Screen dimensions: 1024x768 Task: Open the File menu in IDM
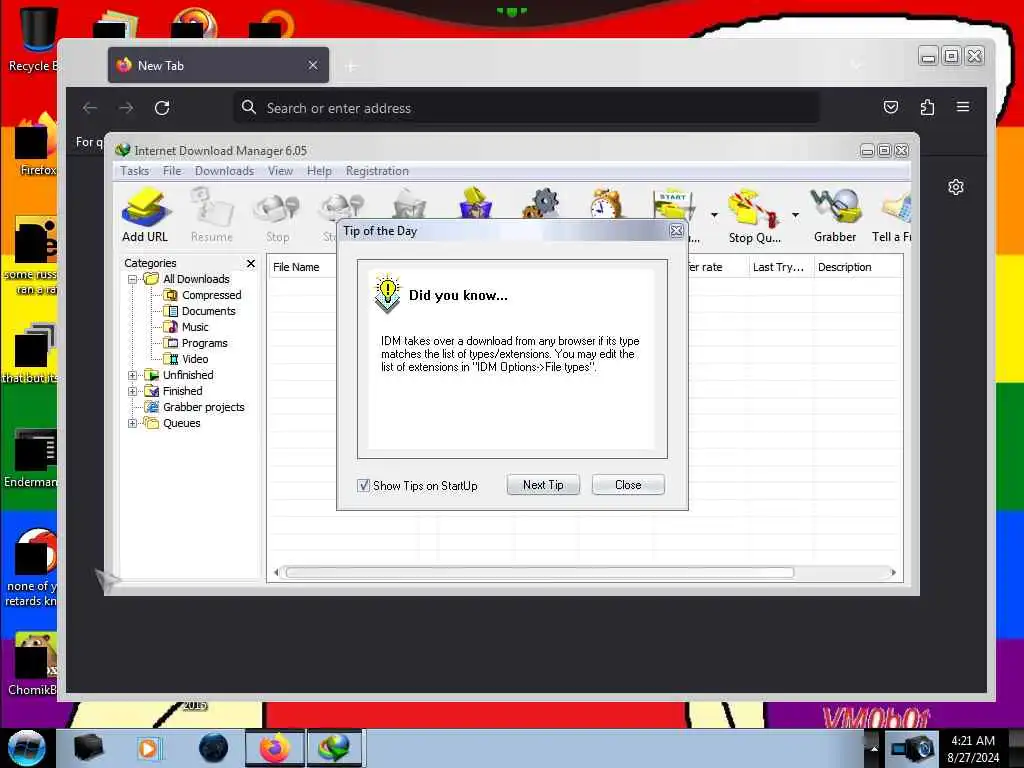(x=172, y=171)
